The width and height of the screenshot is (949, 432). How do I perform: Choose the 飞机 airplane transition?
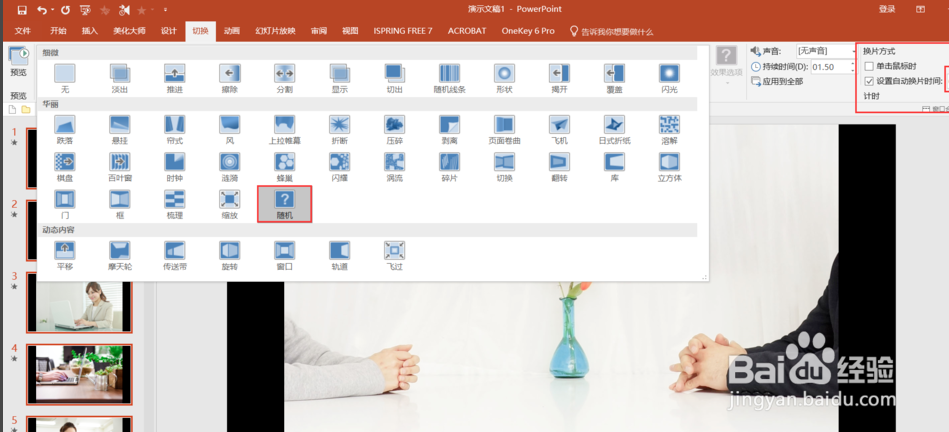click(x=559, y=129)
